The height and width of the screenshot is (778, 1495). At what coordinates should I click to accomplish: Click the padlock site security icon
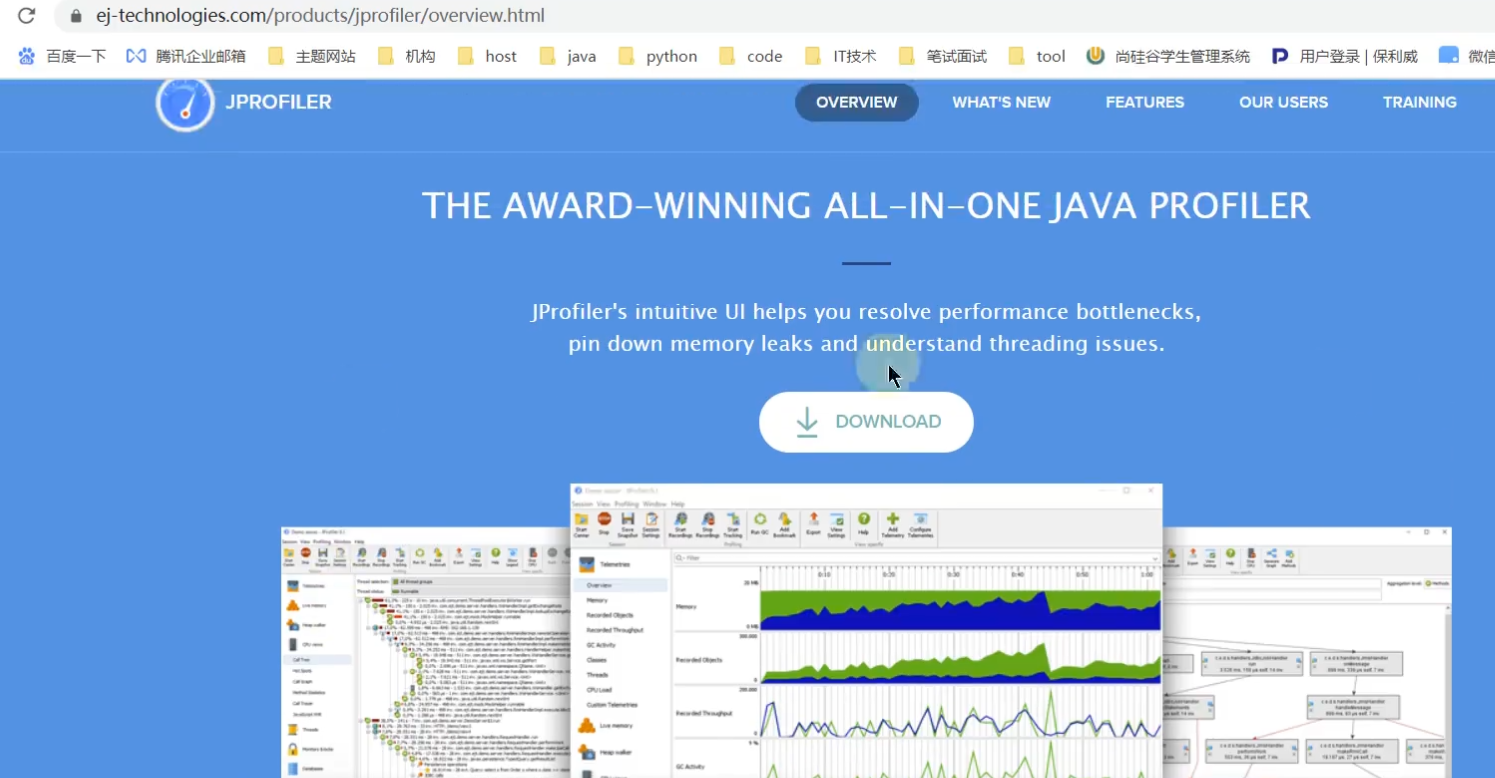tap(75, 16)
